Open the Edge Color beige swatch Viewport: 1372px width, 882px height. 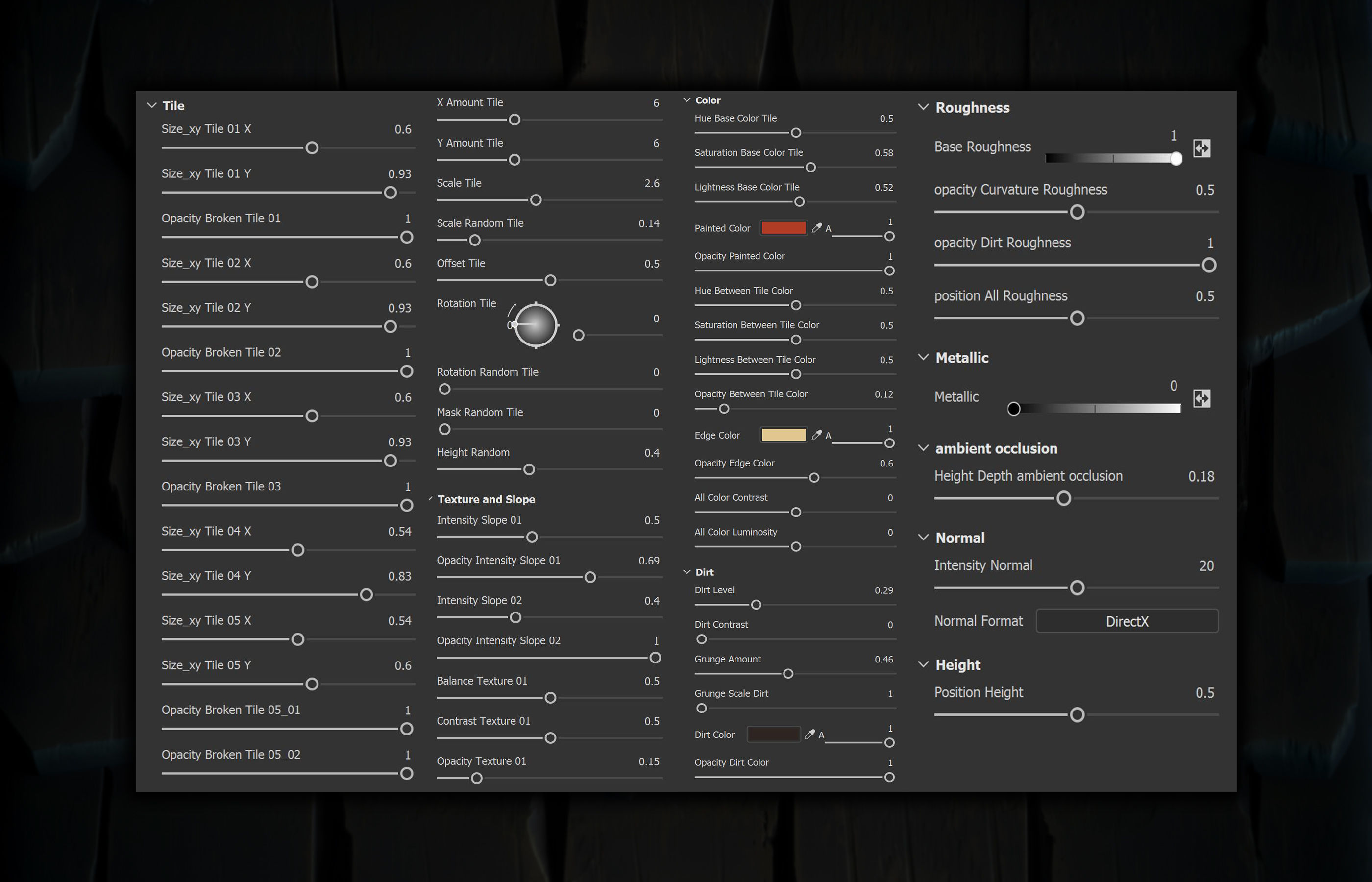[784, 435]
